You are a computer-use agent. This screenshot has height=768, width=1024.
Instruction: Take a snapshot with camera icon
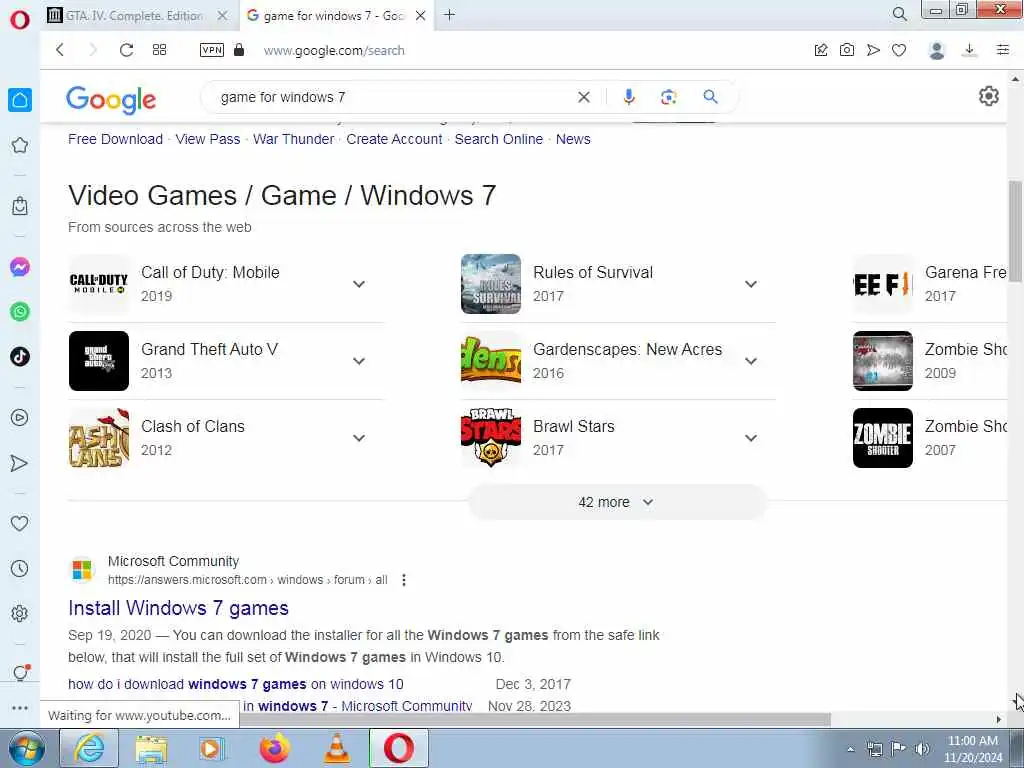point(847,50)
